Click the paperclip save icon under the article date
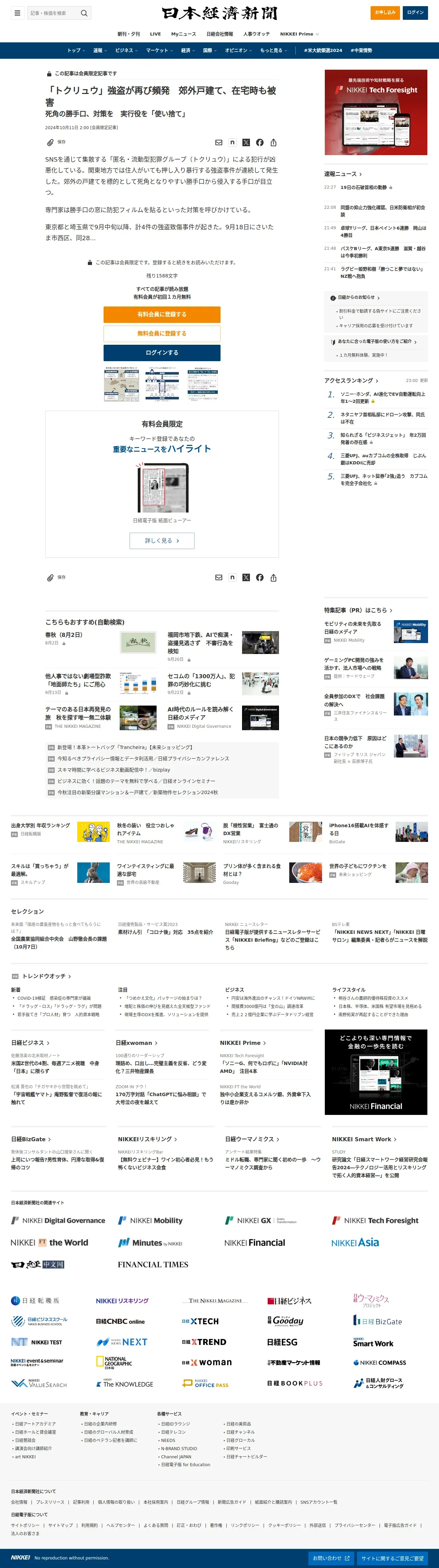This screenshot has height=1568, width=439. pos(51,142)
